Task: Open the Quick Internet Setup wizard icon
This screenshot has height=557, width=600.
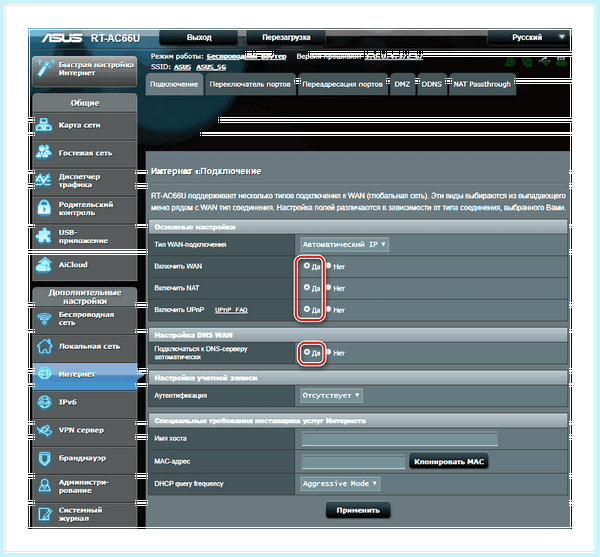Action: 45,68
